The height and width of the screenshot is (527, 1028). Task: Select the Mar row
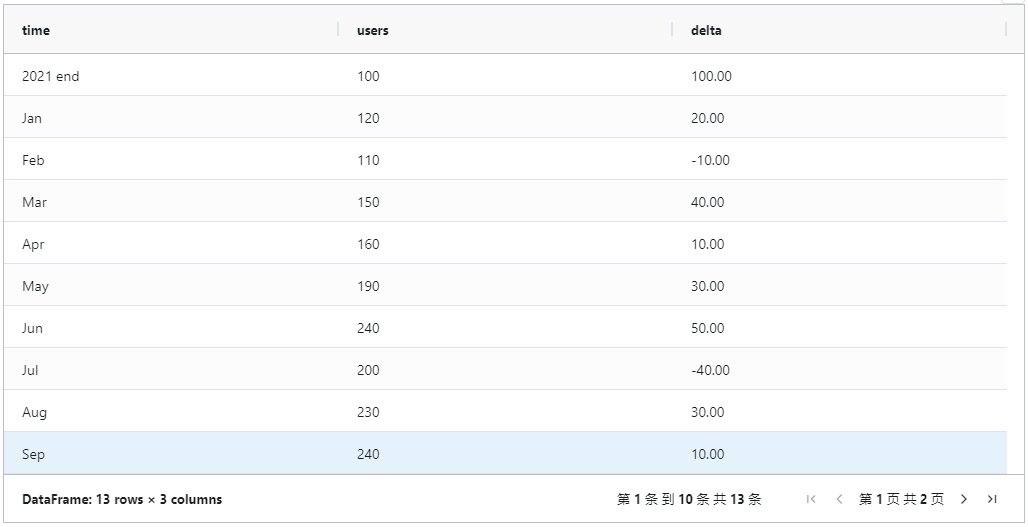(34, 202)
